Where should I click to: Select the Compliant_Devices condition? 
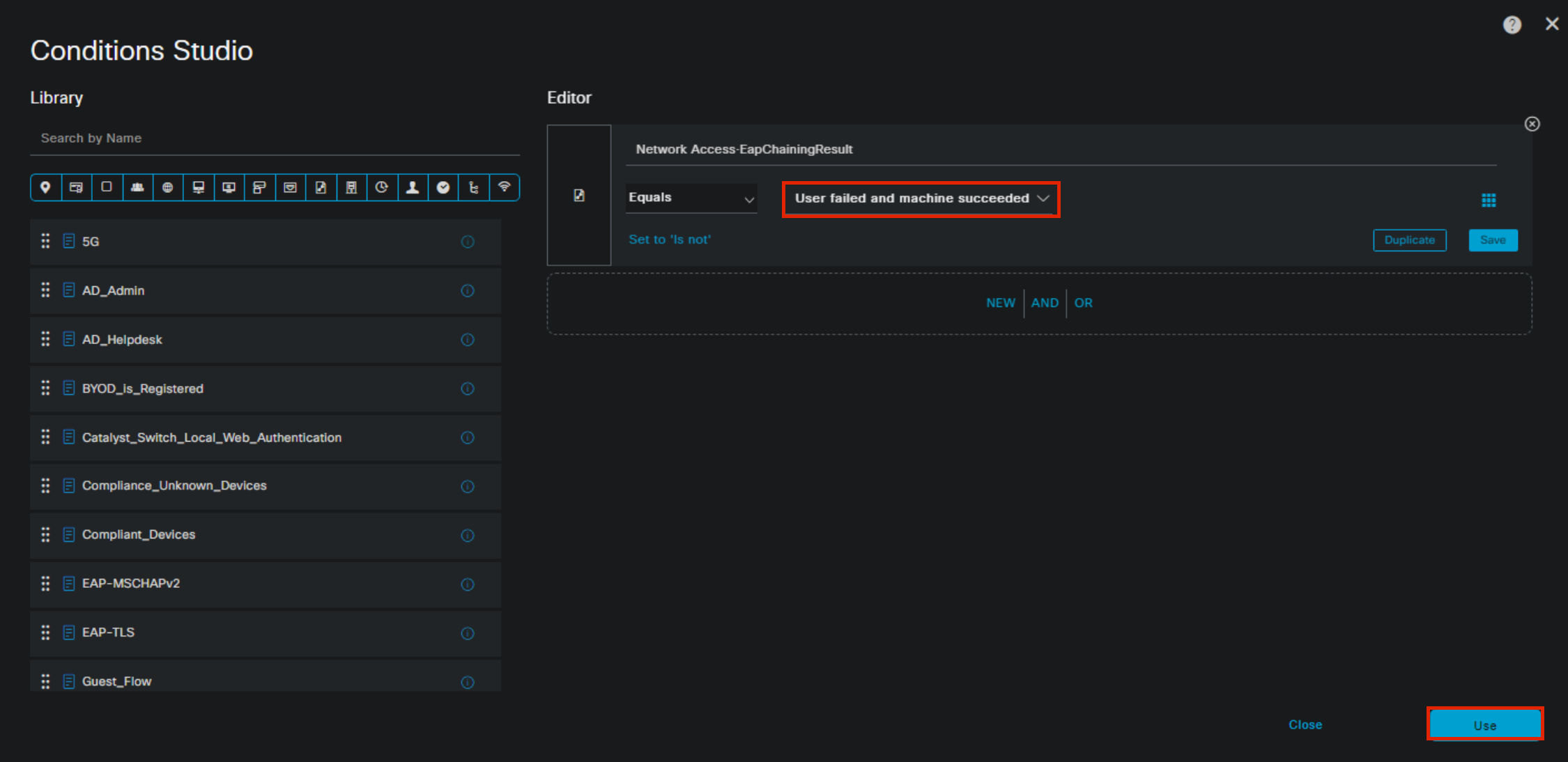tap(266, 535)
